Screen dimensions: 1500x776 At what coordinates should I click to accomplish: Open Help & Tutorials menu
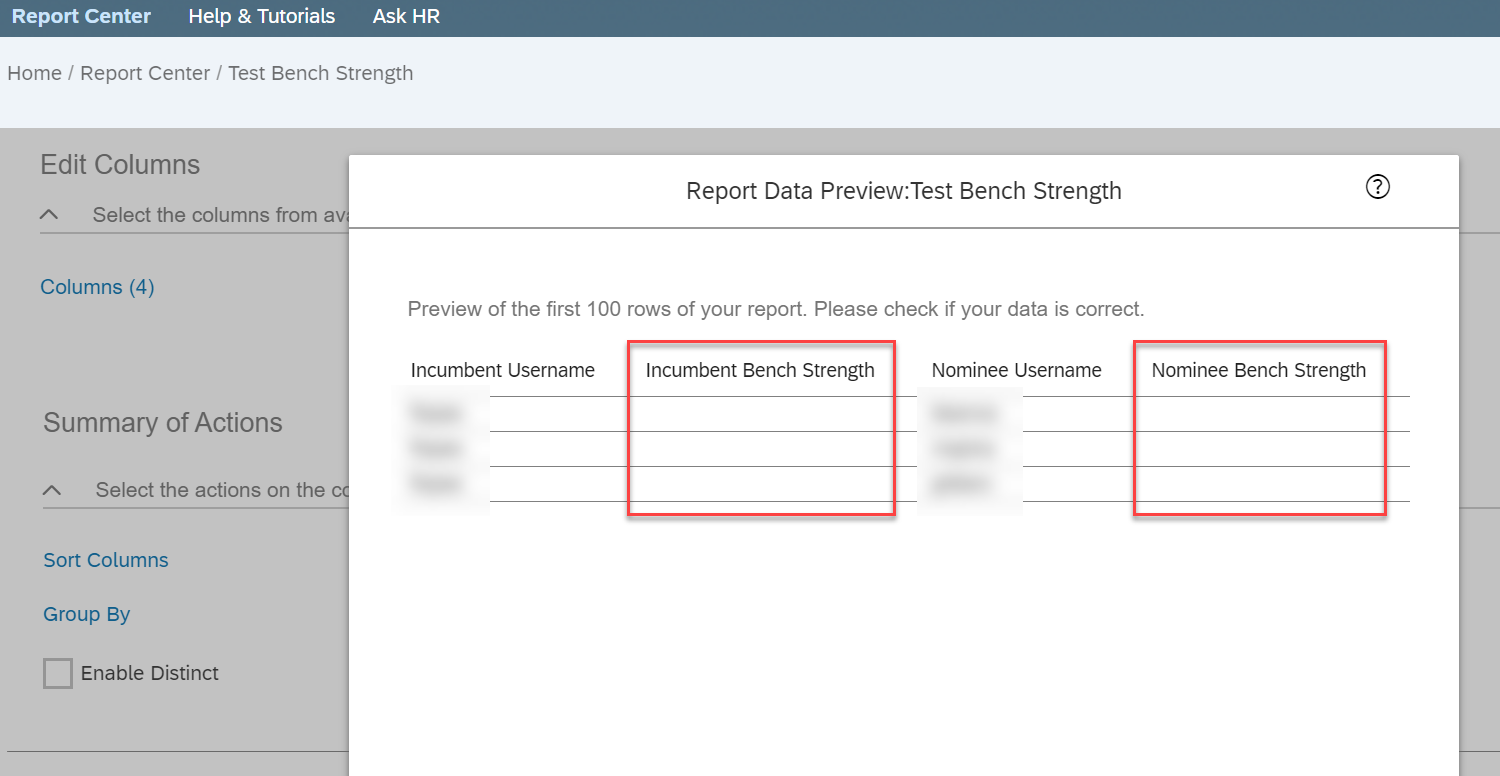coord(262,16)
